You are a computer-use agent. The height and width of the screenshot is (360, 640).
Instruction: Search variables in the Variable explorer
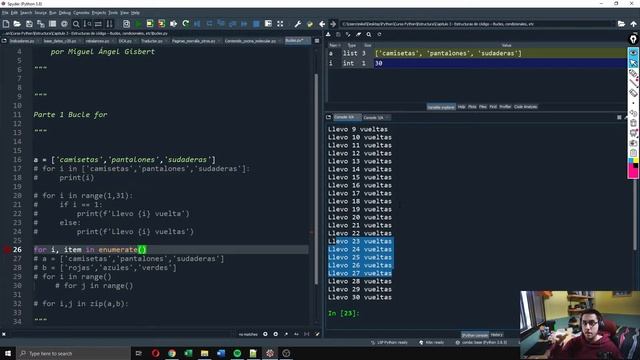tap(369, 35)
